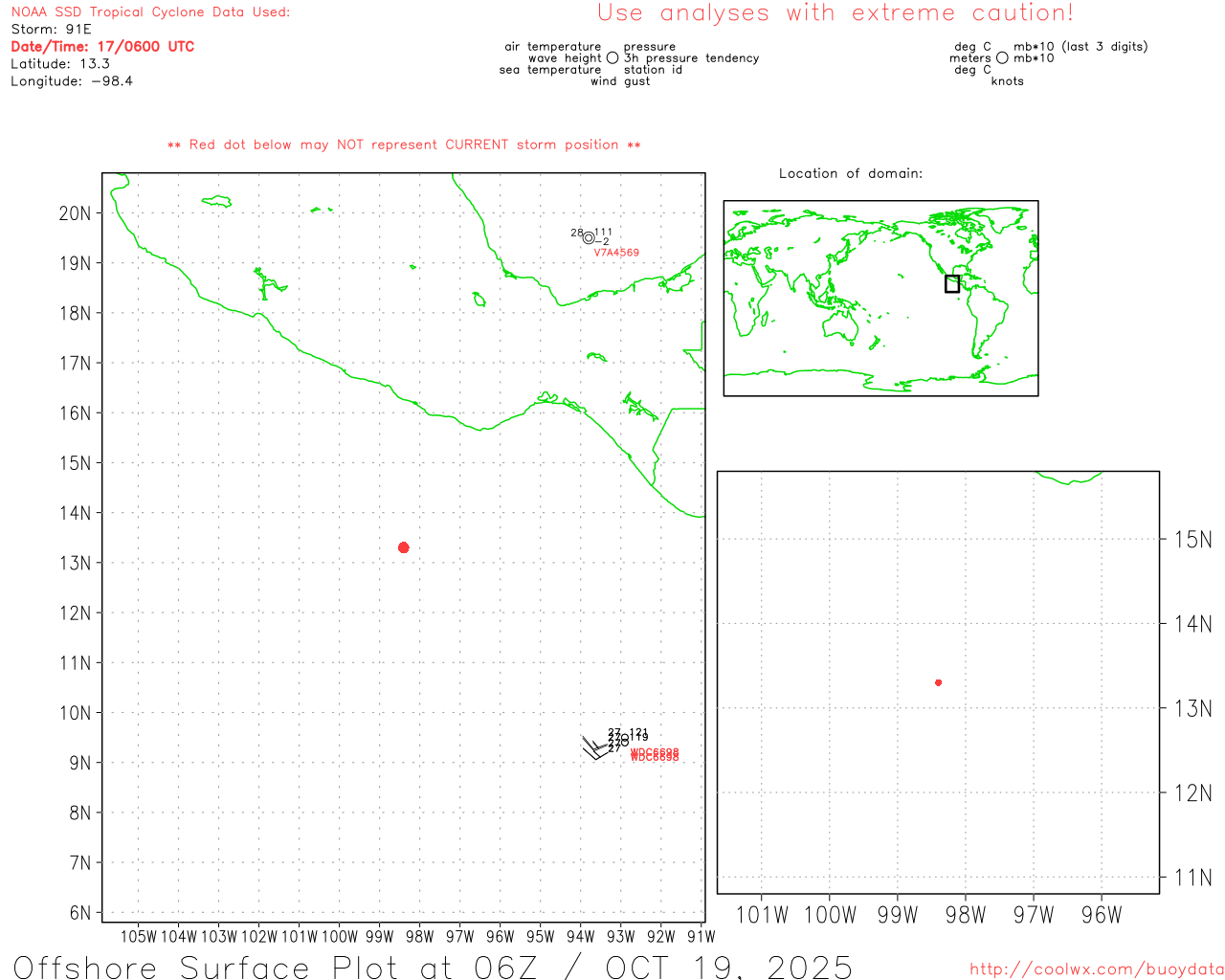1225x980 pixels.
Task: Click the station model circle in the right units legend
Action: click(x=1002, y=58)
